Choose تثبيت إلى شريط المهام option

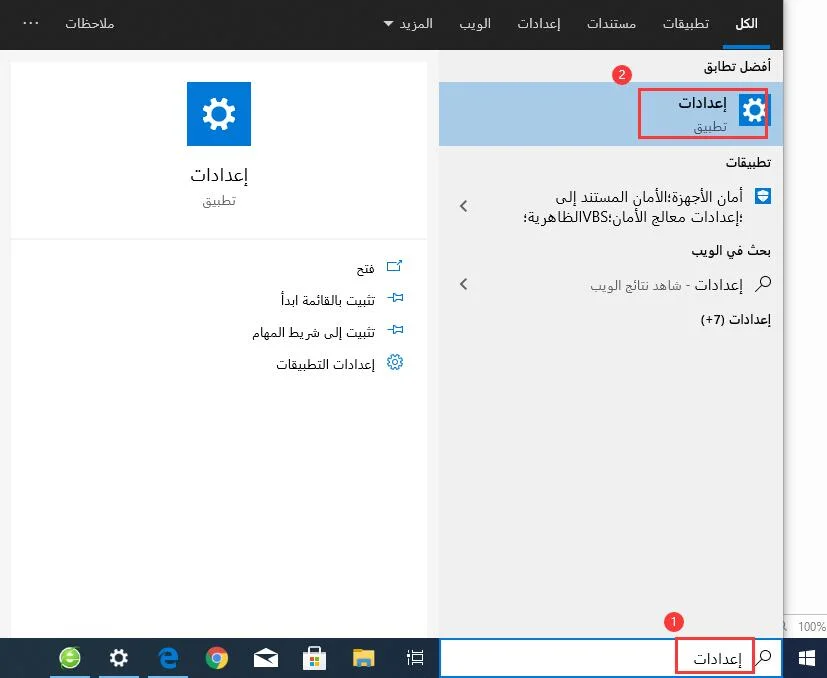(x=313, y=332)
